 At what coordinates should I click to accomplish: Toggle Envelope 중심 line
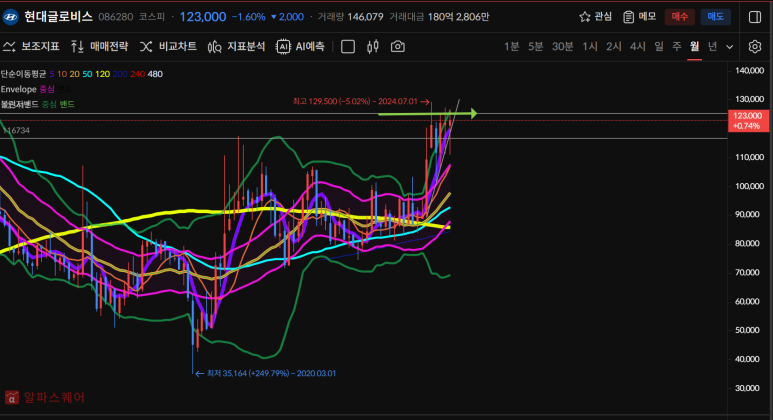pyautogui.click(x=47, y=89)
